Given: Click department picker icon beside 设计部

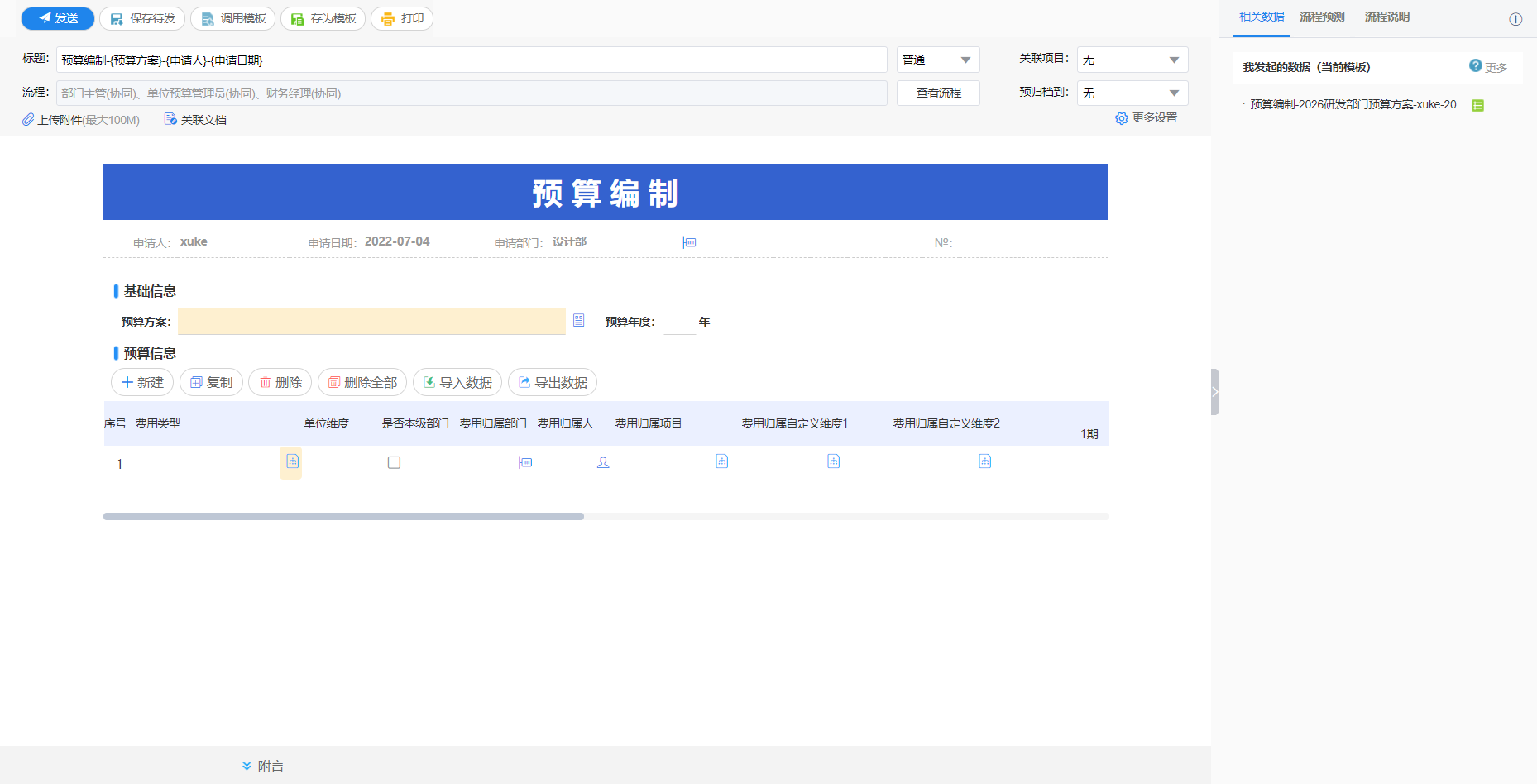Looking at the screenshot, I should 689,242.
